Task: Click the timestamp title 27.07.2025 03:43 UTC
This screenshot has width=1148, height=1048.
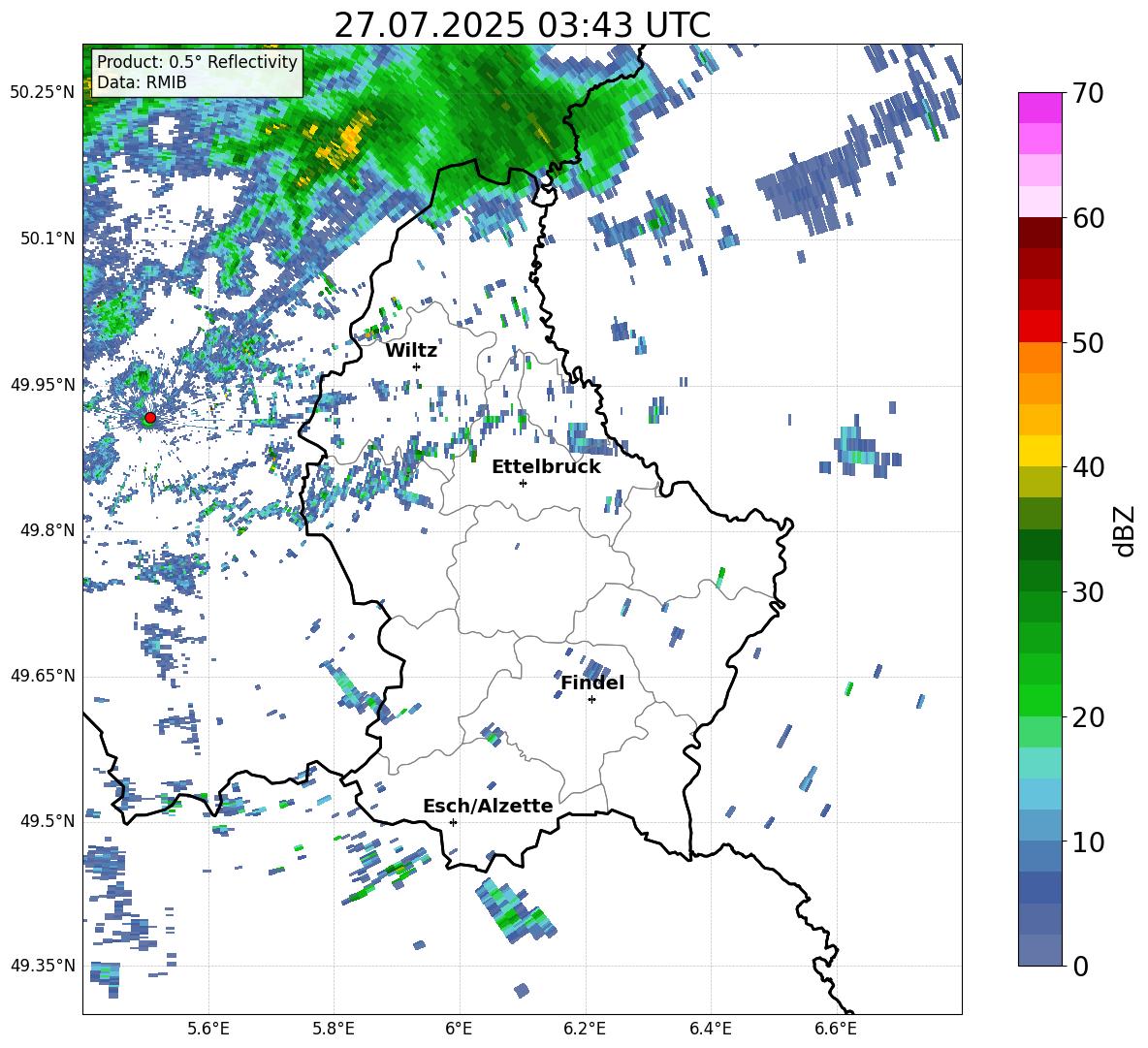Action: [x=523, y=26]
